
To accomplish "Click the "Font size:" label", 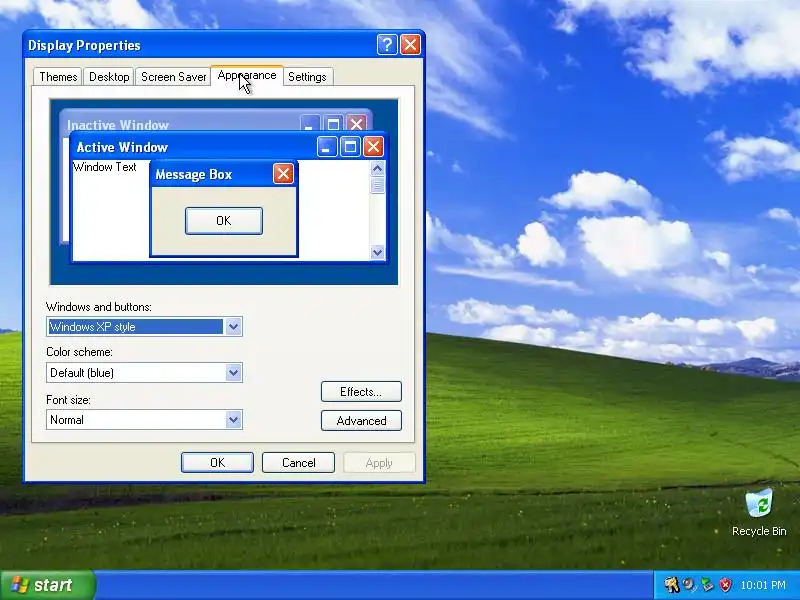I will pyautogui.click(x=68, y=400).
